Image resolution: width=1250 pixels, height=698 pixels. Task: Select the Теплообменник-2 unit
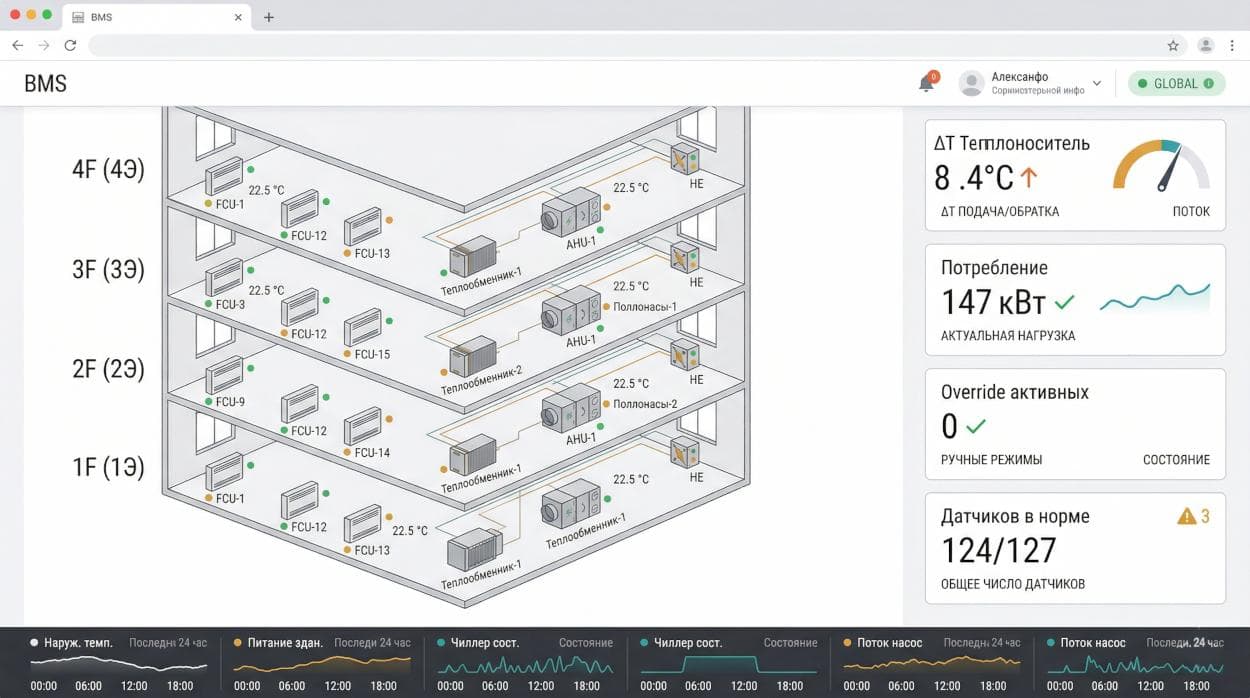(x=474, y=357)
